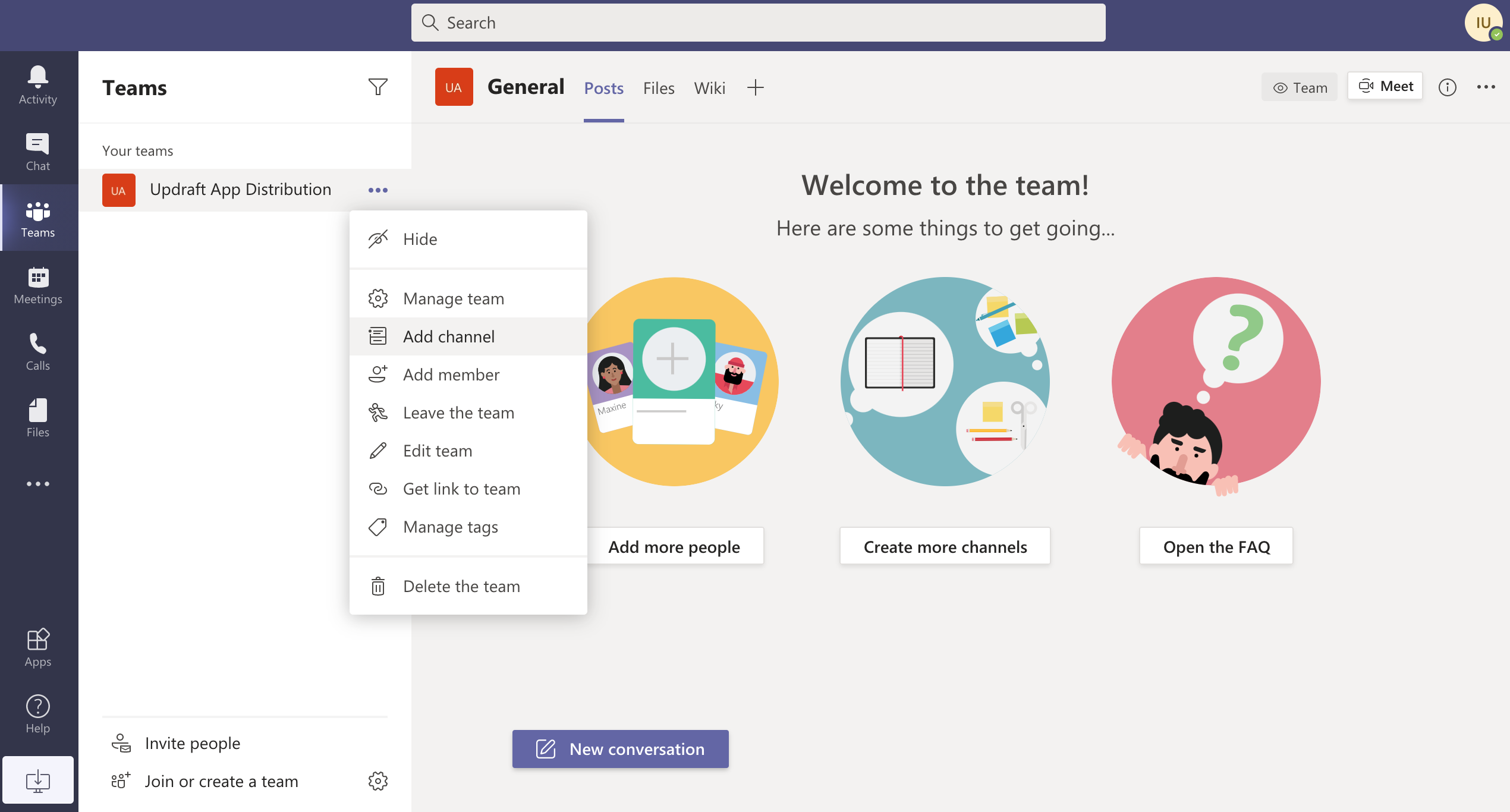
Task: Open the Wiki tab
Action: click(x=710, y=88)
